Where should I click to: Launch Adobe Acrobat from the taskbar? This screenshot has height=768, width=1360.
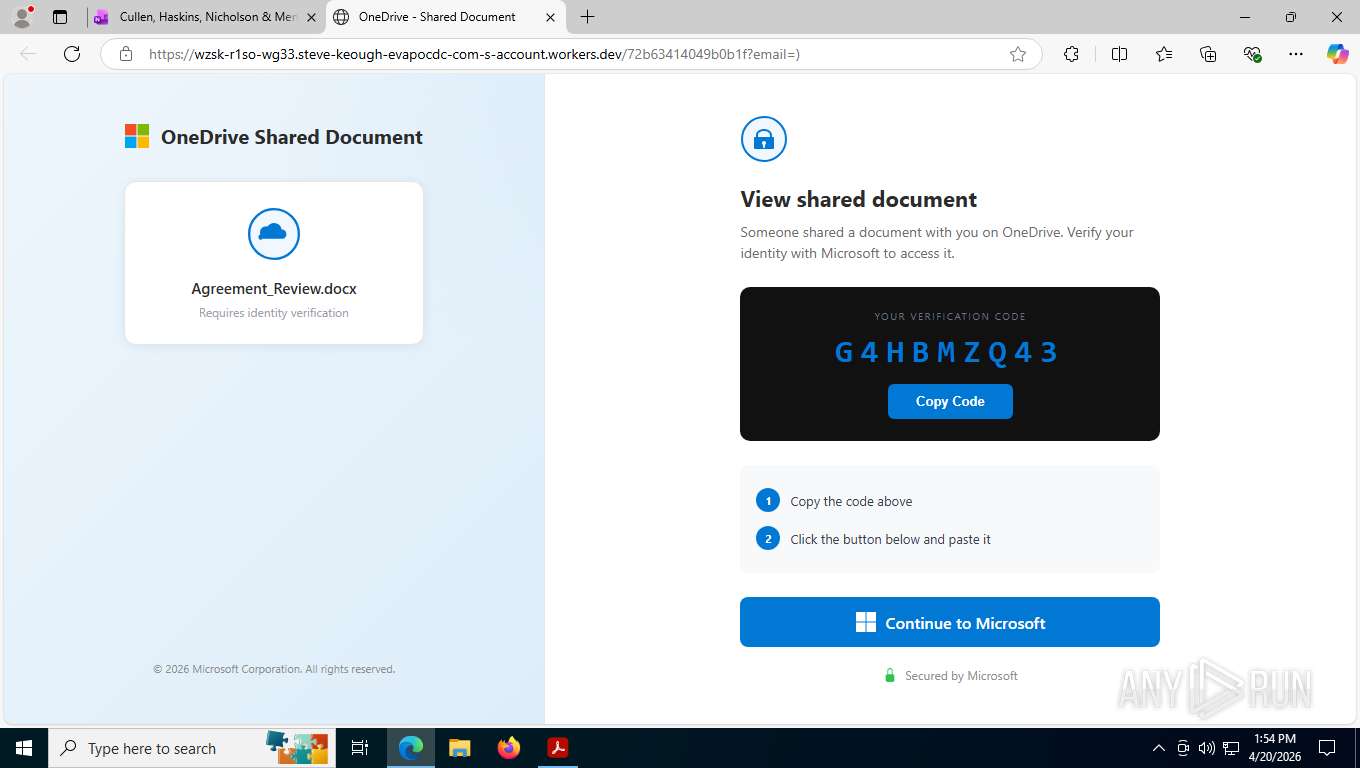point(558,748)
